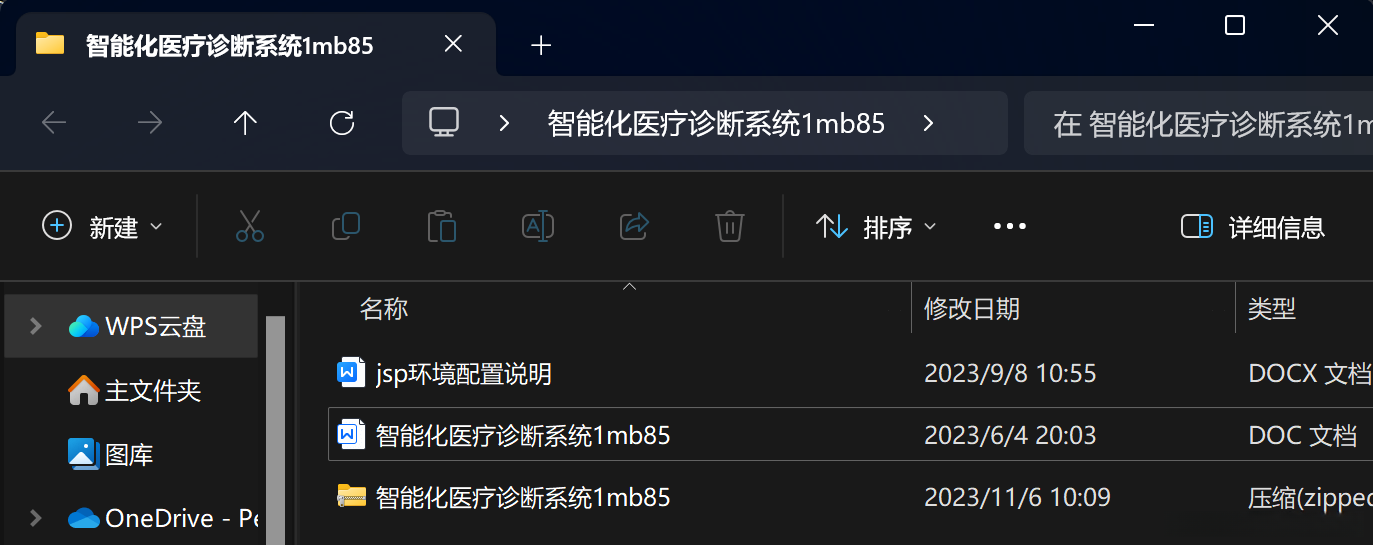Refresh the current folder view
Image resolution: width=1373 pixels, height=545 pixels.
click(342, 123)
